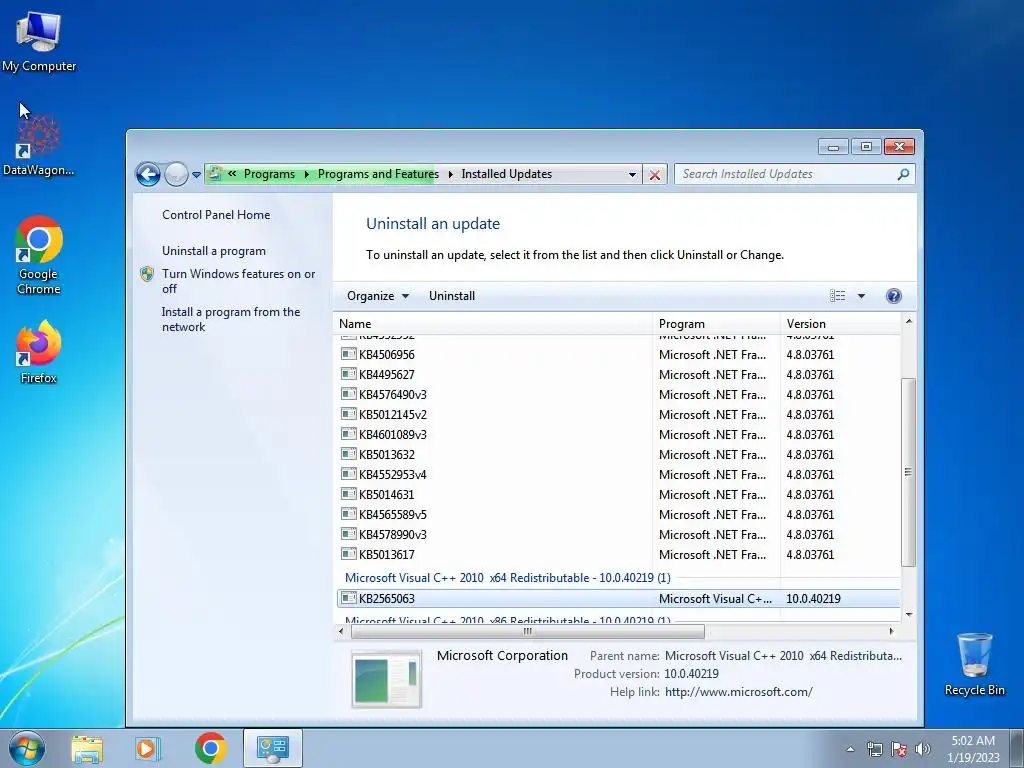This screenshot has width=1024, height=768.
Task: Select update KB4565589v5
Action: coord(618,515)
